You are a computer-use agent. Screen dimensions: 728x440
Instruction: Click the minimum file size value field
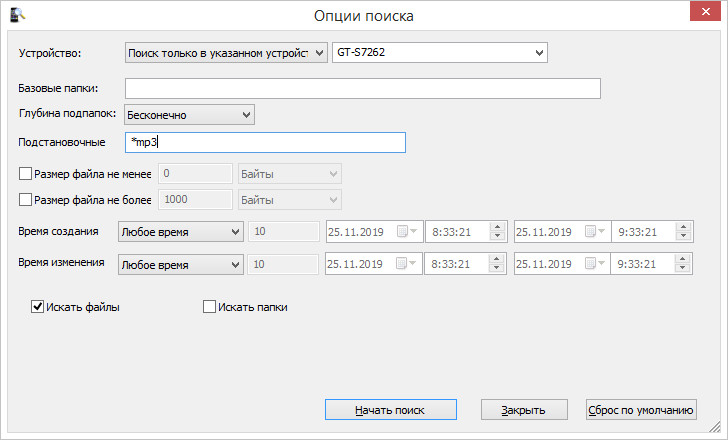click(x=195, y=174)
